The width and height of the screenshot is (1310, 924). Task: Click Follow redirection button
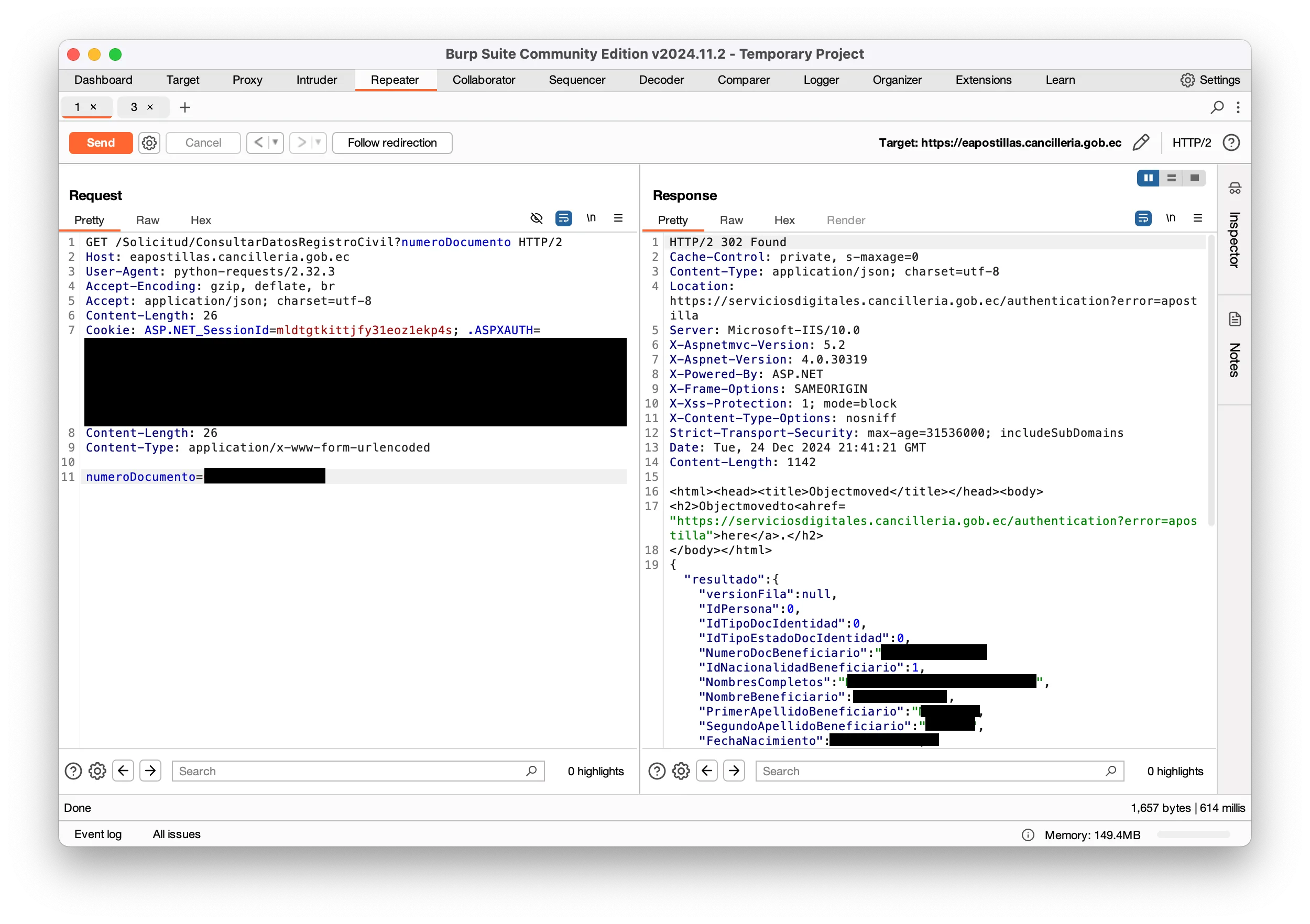point(392,142)
